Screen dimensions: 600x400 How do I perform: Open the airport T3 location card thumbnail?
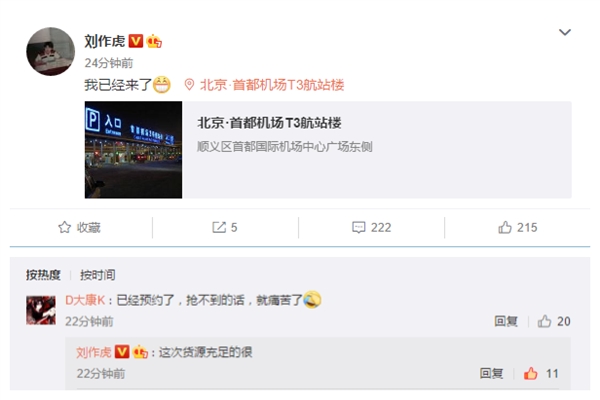tap(133, 150)
